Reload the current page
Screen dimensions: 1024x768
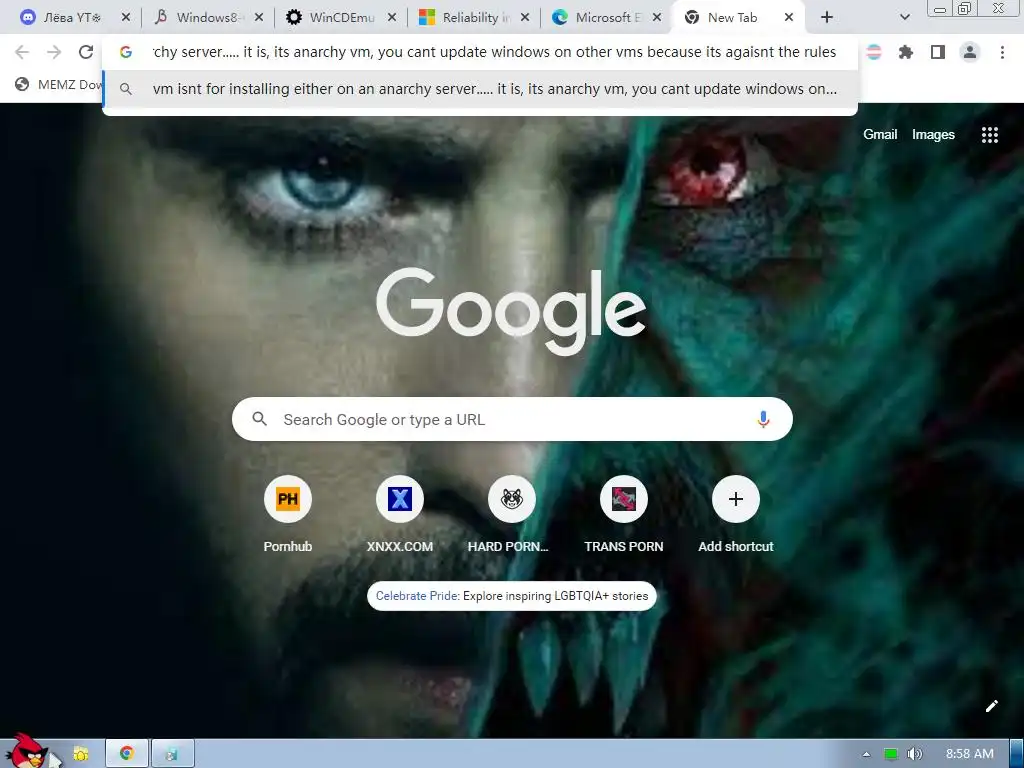click(x=86, y=52)
